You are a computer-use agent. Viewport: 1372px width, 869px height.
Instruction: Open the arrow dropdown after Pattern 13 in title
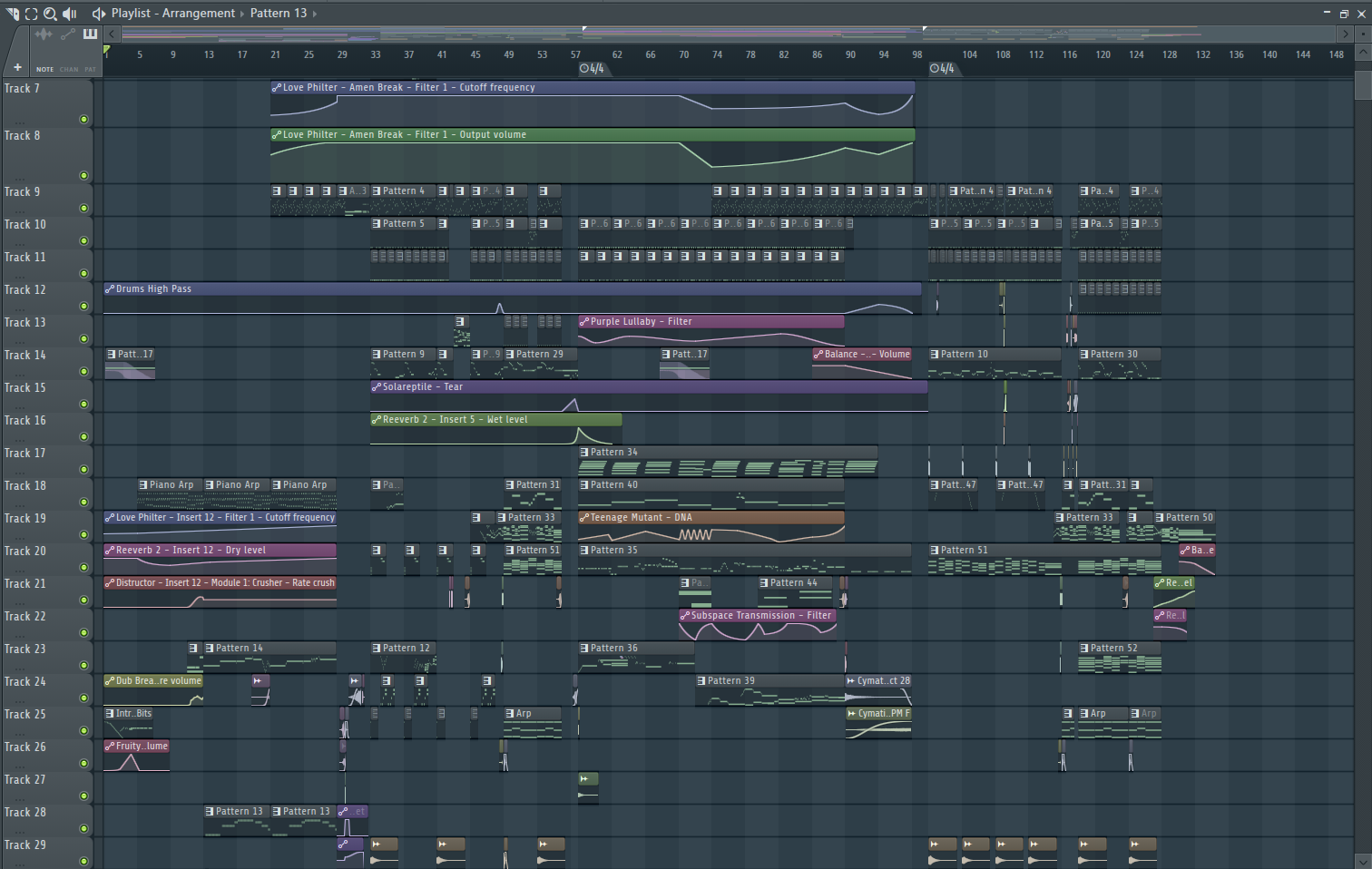pyautogui.click(x=315, y=14)
